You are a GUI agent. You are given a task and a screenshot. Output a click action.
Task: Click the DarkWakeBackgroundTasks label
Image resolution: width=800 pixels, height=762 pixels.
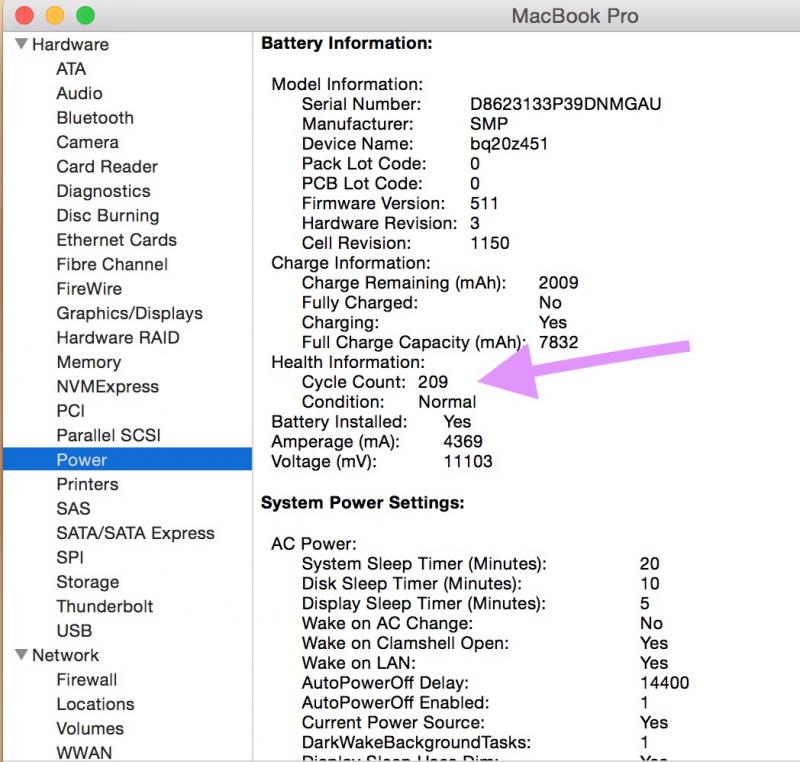[x=416, y=742]
